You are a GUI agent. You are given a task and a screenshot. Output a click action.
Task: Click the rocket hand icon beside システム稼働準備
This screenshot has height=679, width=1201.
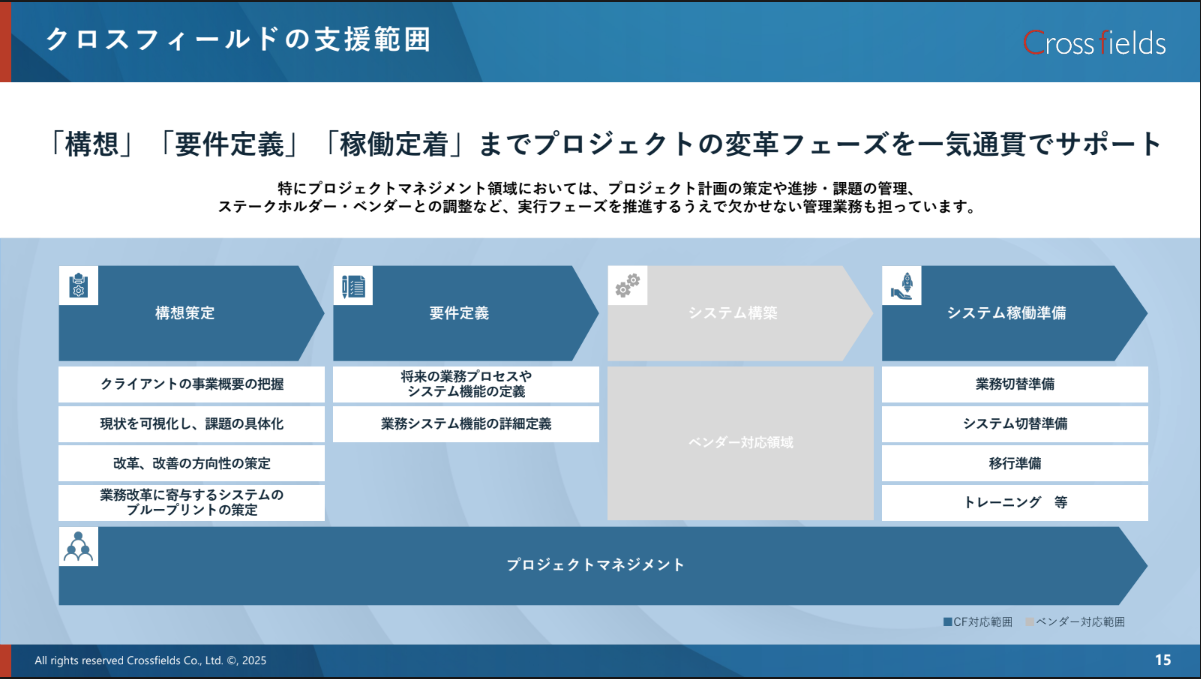point(901,286)
